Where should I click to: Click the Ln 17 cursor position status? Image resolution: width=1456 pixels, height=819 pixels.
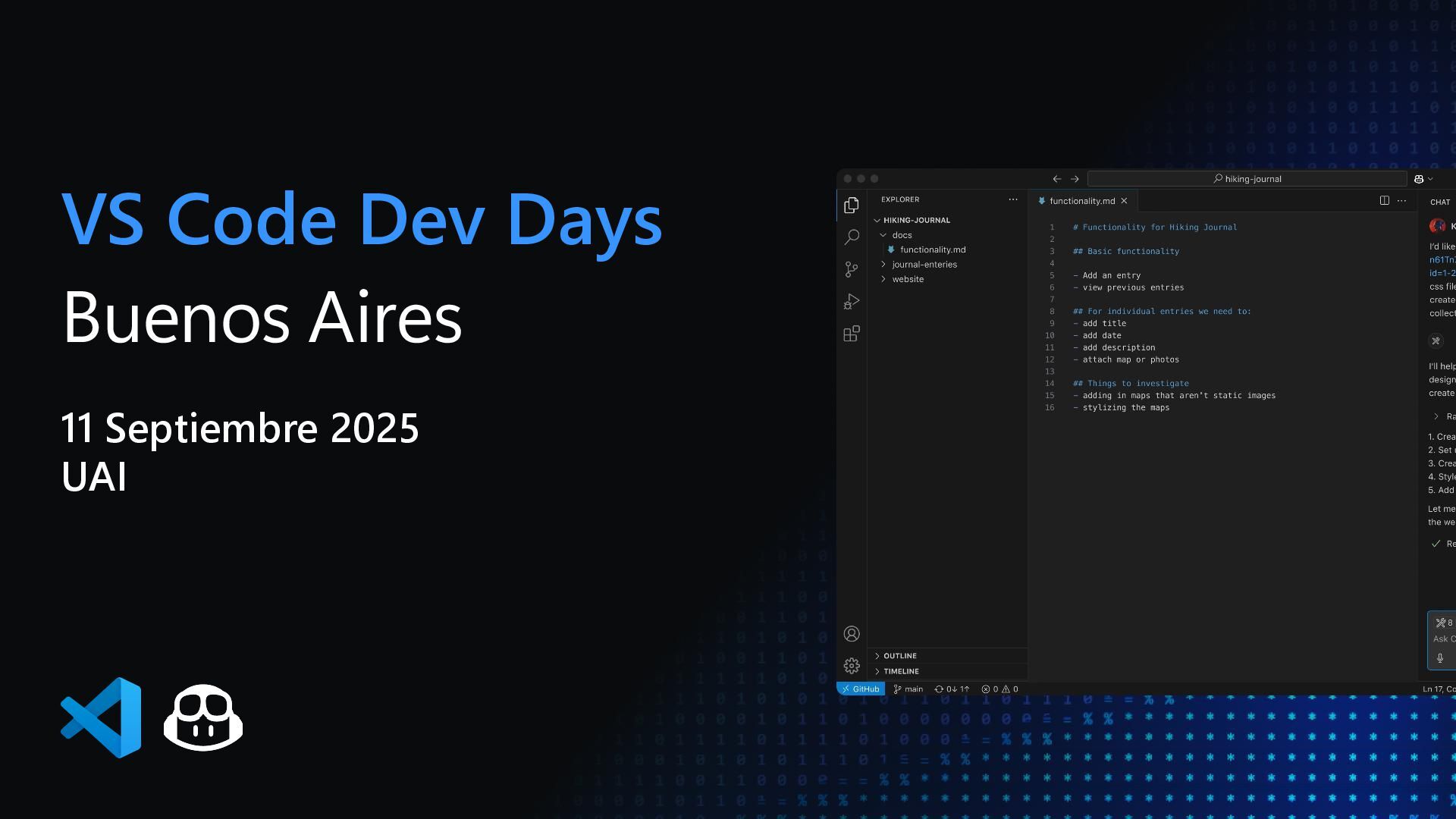1439,689
